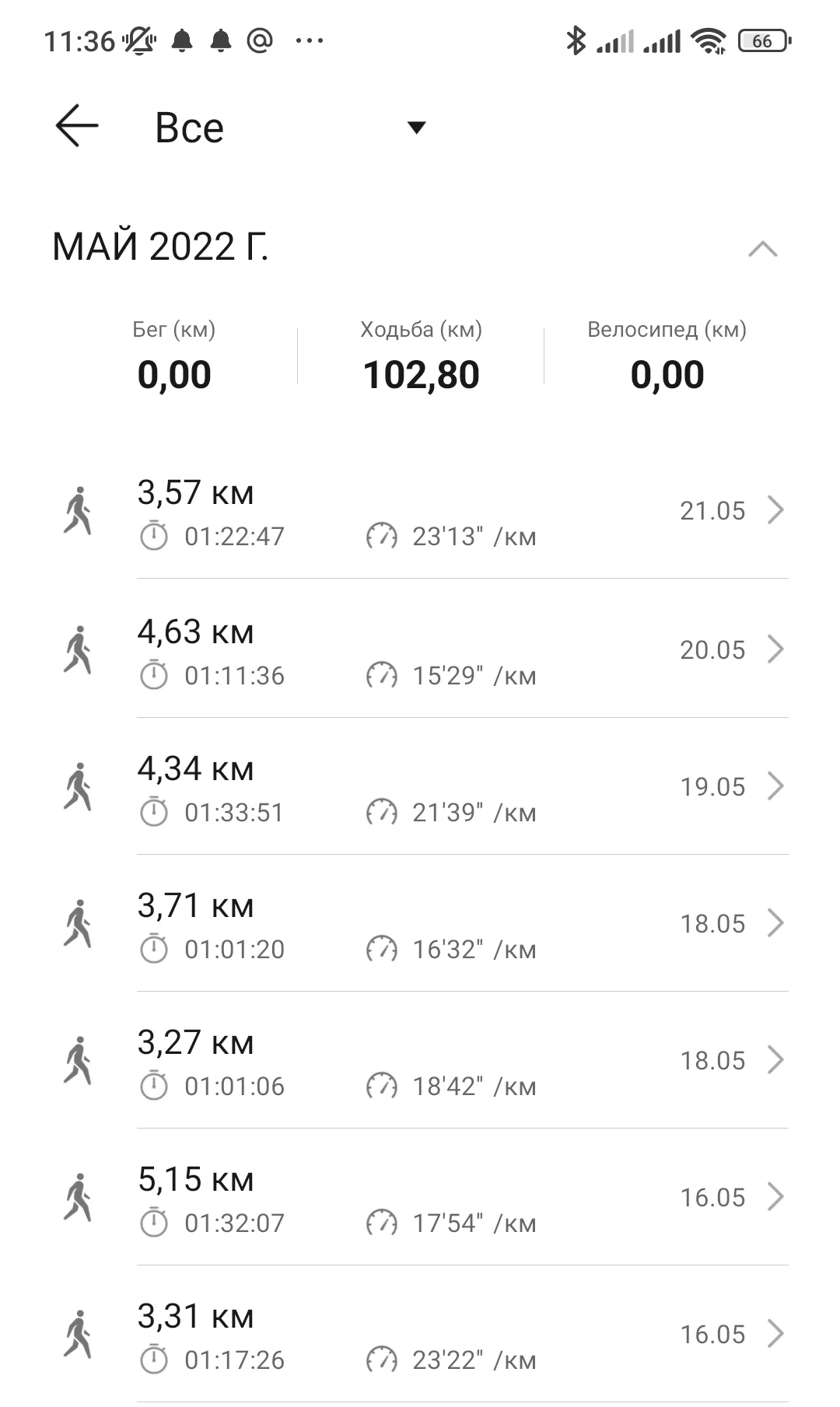Open chevron for the 20.05 workout
This screenshot has height=1407, width=840.
point(775,649)
